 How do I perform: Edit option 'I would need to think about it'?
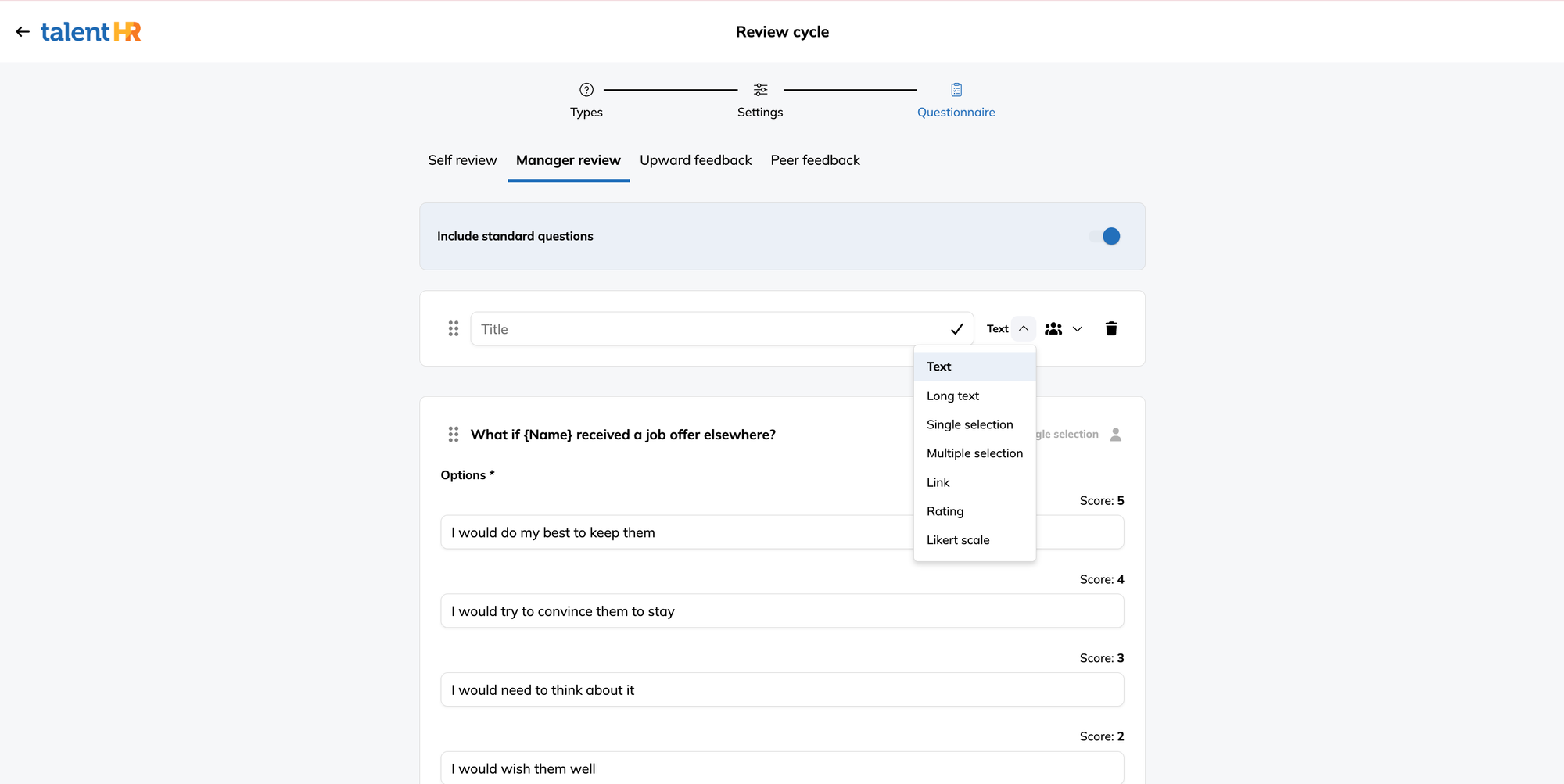[782, 690]
